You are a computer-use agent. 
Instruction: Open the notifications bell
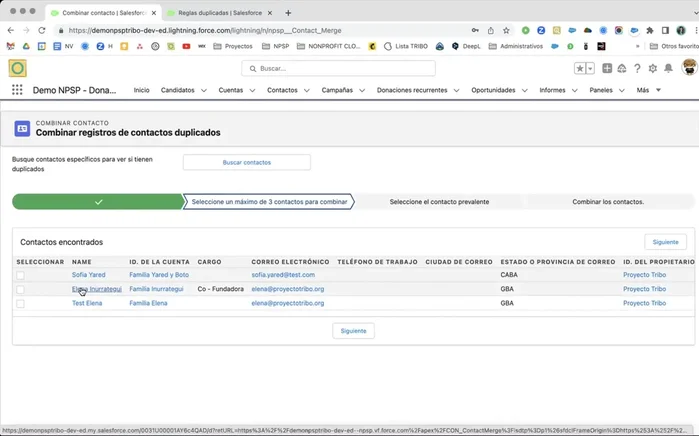pyautogui.click(x=668, y=68)
